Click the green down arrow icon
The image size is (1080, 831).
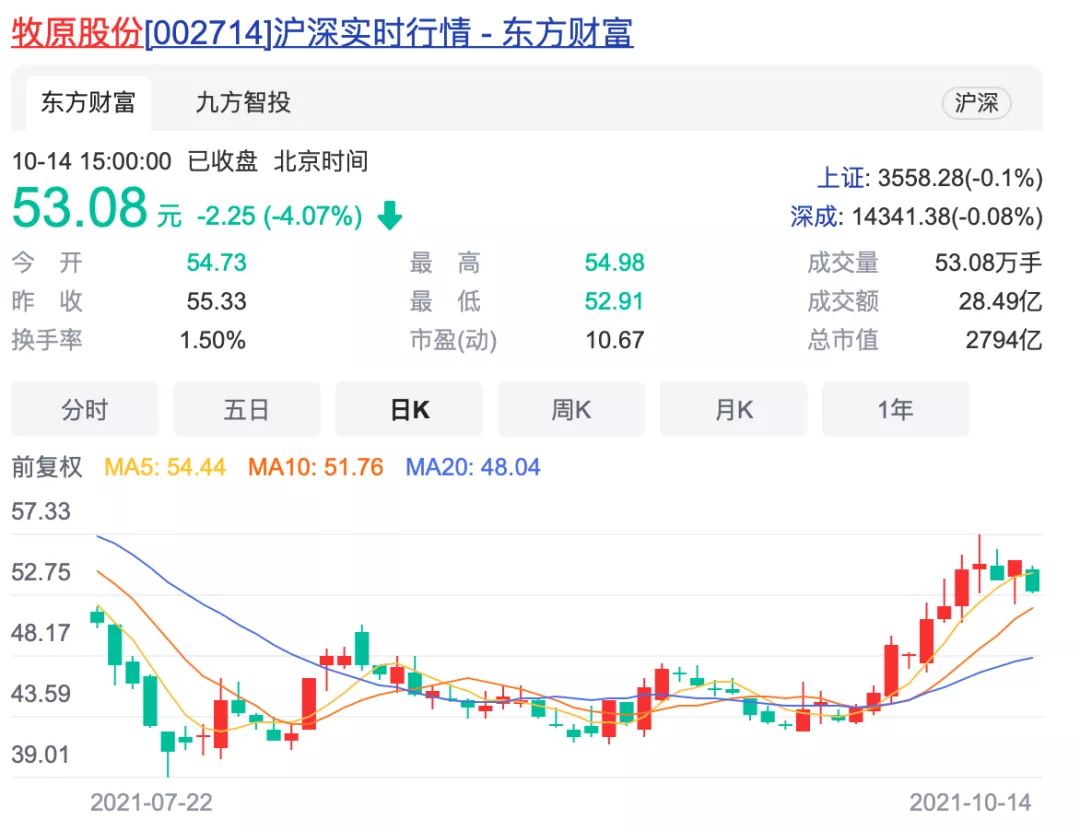[389, 216]
